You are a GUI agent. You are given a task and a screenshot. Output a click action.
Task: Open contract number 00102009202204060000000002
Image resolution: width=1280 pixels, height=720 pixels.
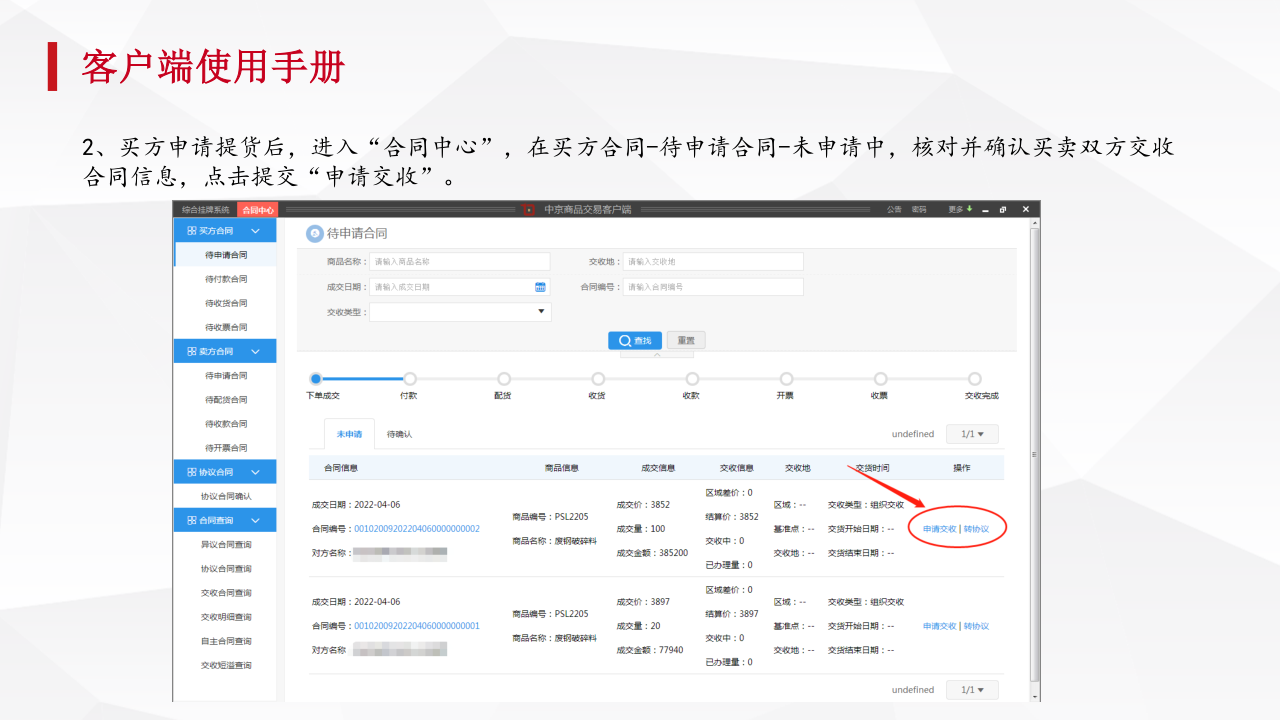click(417, 529)
